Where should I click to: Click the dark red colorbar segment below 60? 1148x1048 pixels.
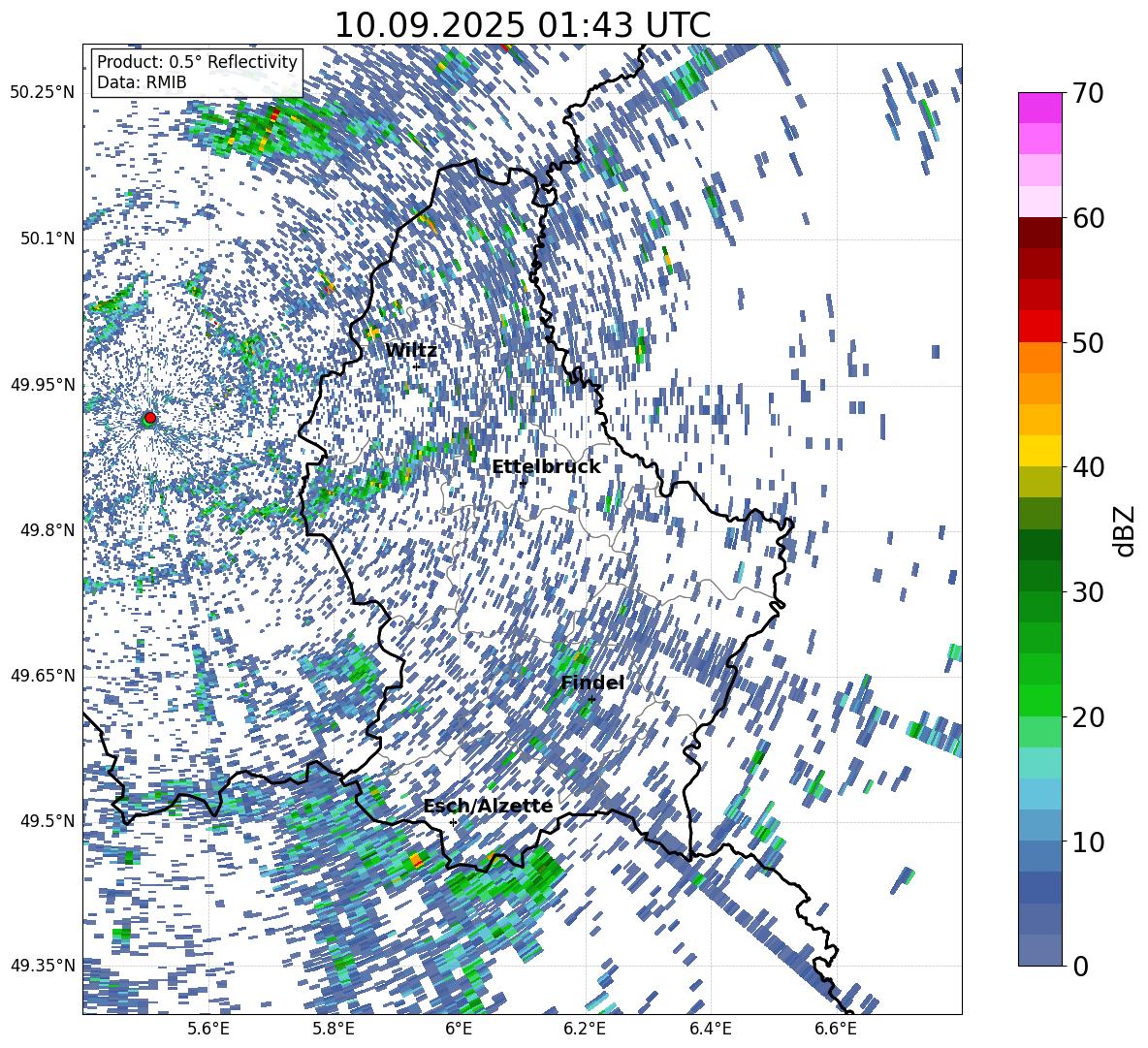click(x=1039, y=232)
